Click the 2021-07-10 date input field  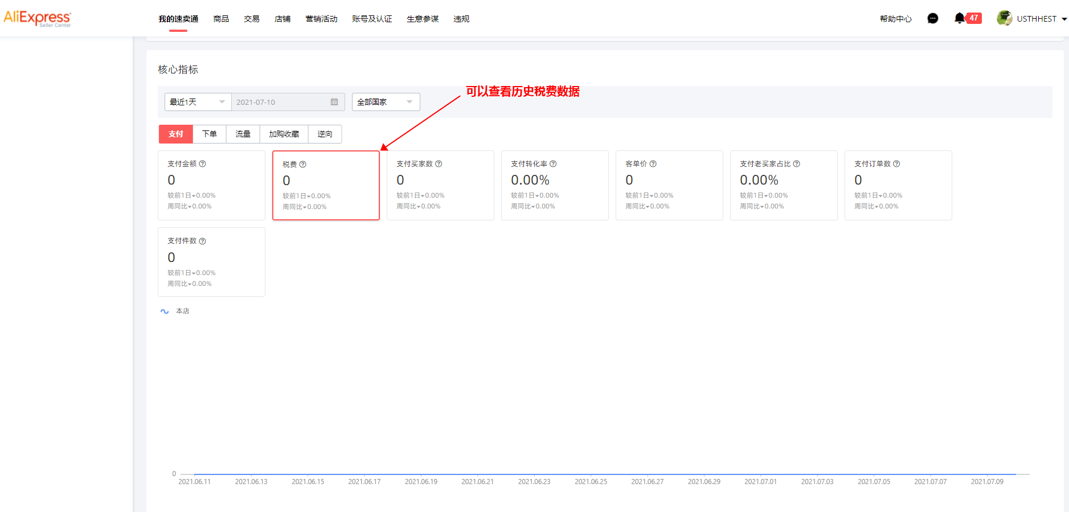tap(280, 102)
